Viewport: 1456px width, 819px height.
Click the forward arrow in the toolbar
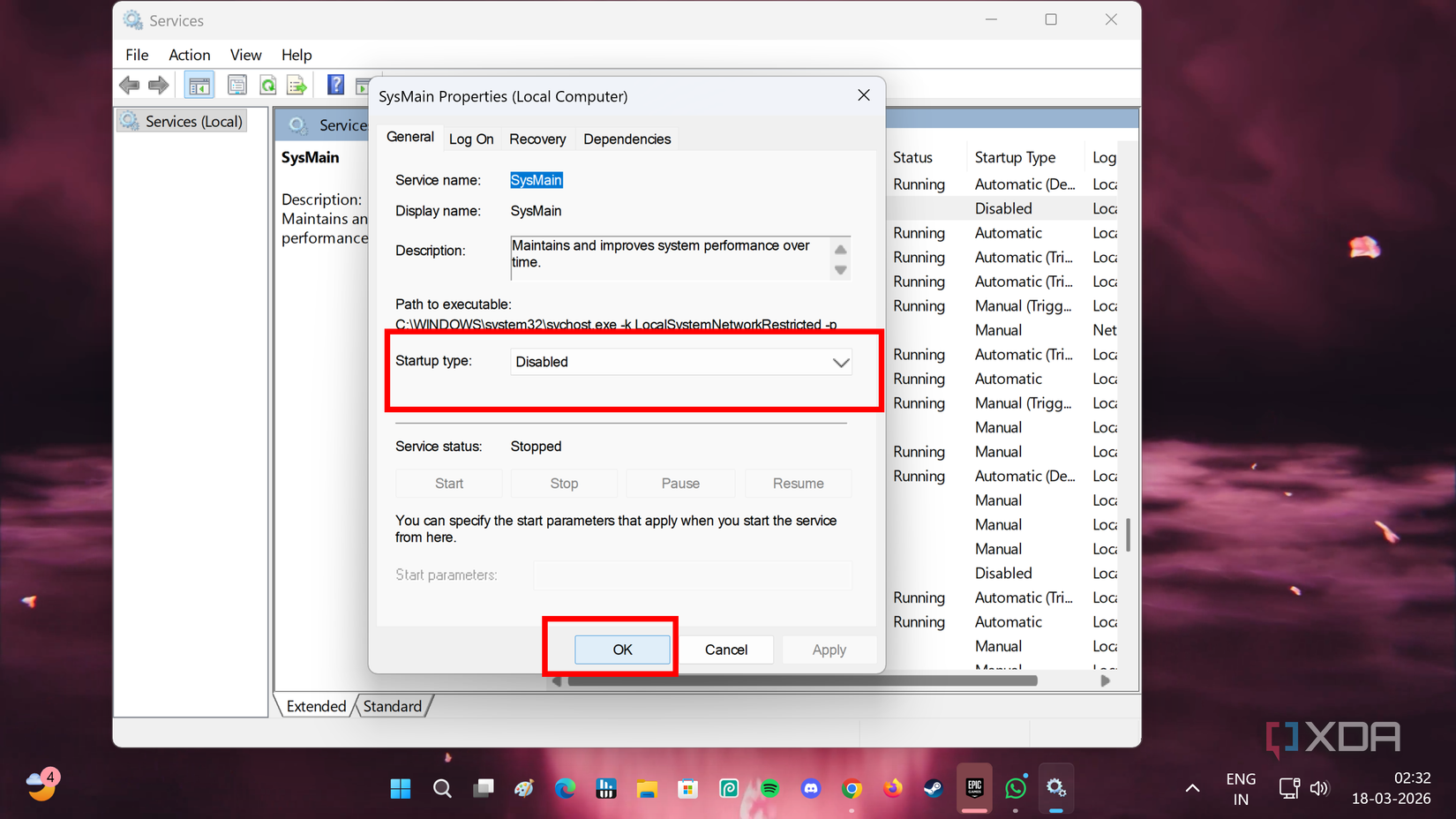coord(159,84)
